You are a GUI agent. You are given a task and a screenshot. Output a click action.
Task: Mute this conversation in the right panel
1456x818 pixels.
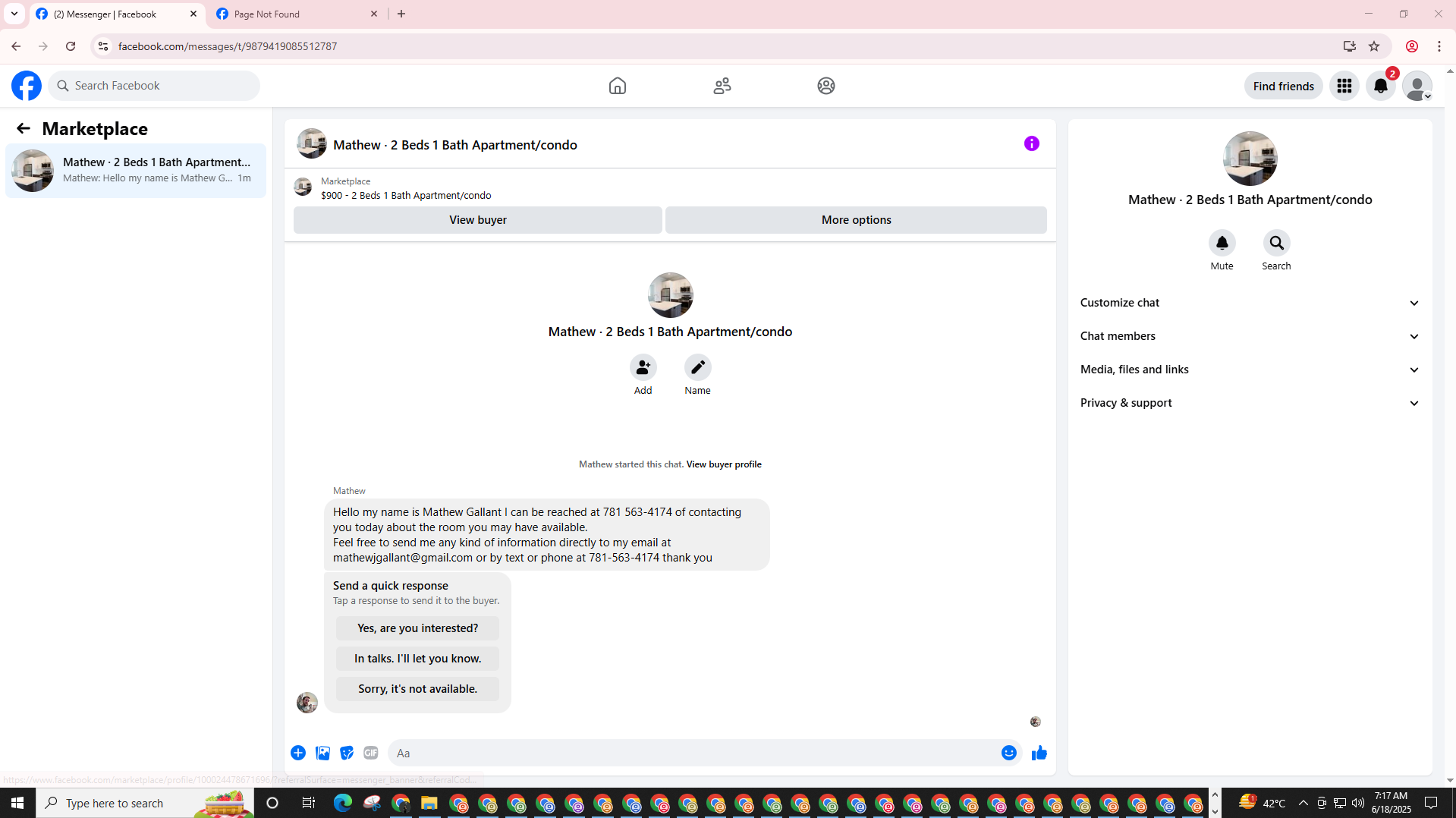[x=1222, y=243]
